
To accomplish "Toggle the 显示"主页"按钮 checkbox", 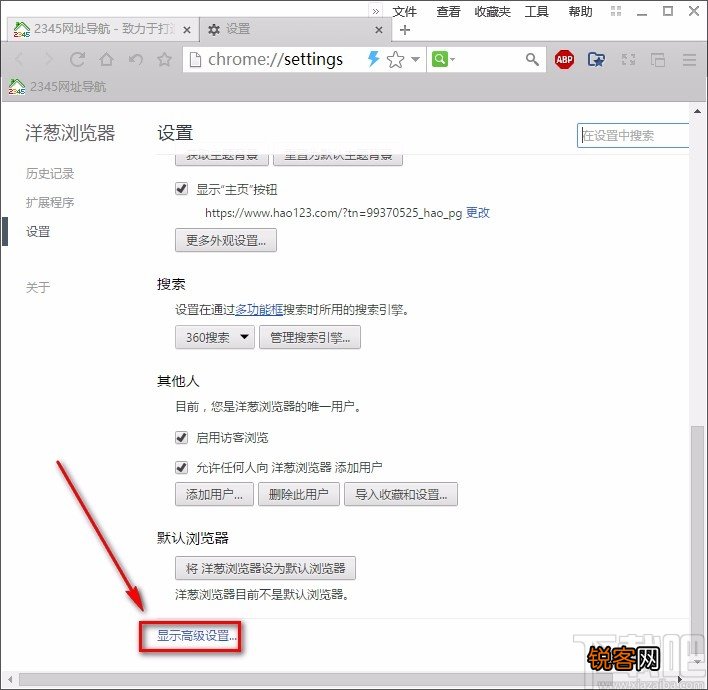I will [x=182, y=189].
